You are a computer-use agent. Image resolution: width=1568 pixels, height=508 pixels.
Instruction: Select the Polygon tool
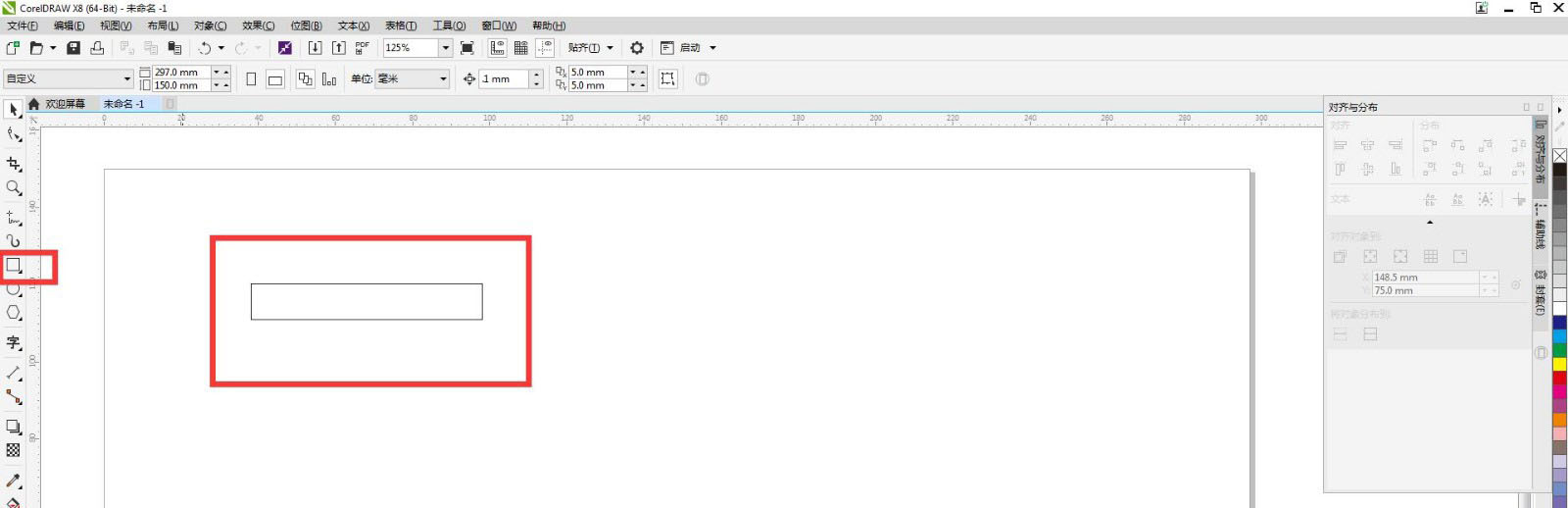14,313
